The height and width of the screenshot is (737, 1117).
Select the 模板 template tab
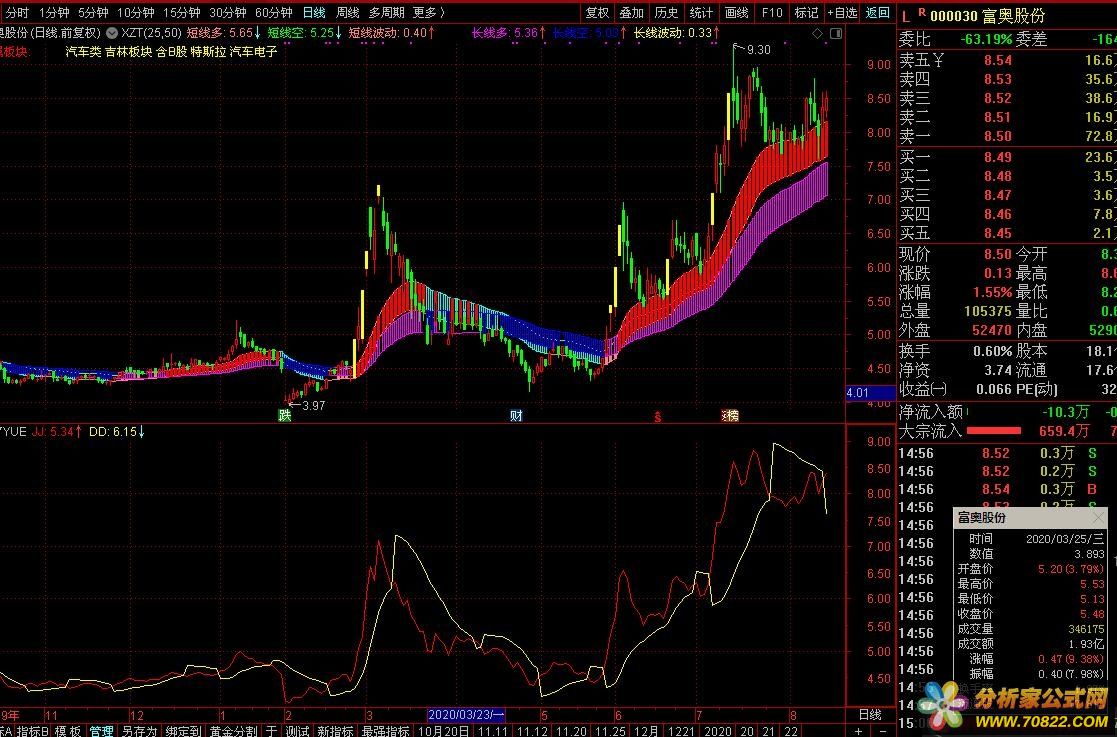(x=68, y=731)
